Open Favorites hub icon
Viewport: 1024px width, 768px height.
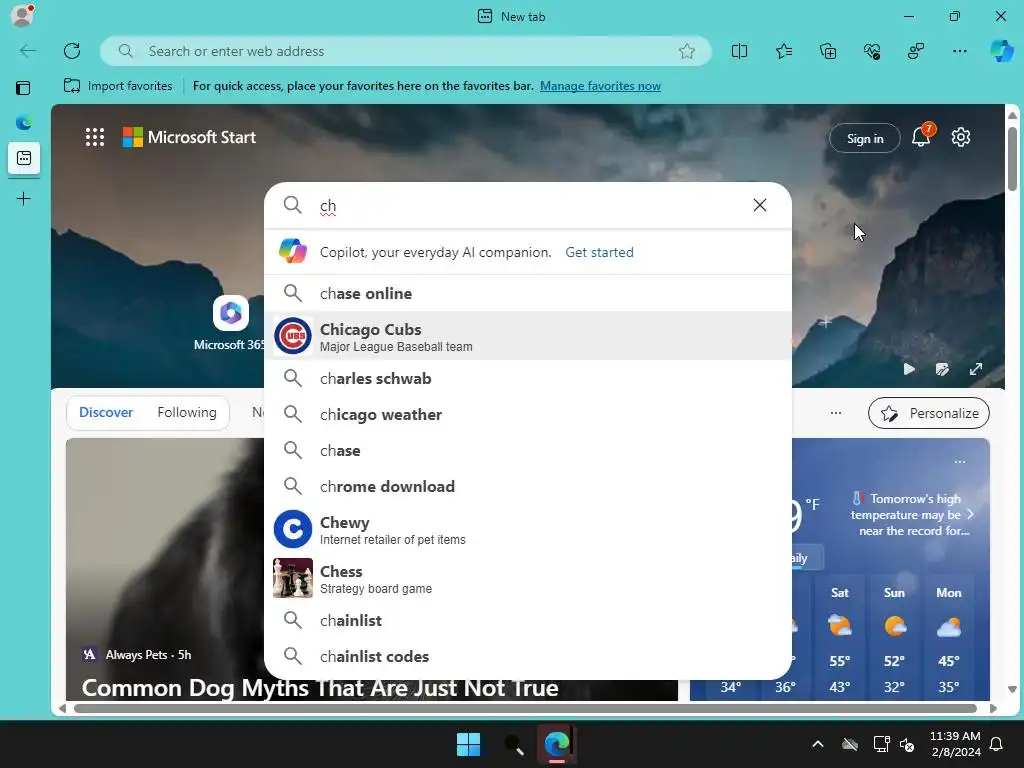[x=784, y=51]
